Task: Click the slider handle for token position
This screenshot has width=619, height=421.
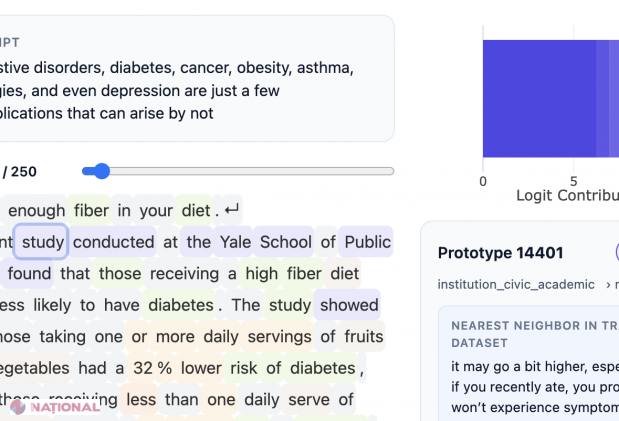Action: 101,171
